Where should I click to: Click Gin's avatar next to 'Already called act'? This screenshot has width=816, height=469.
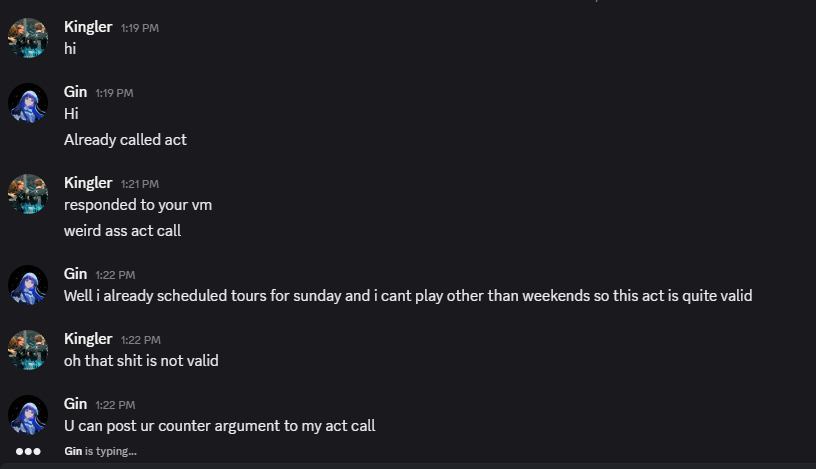pyautogui.click(x=28, y=103)
